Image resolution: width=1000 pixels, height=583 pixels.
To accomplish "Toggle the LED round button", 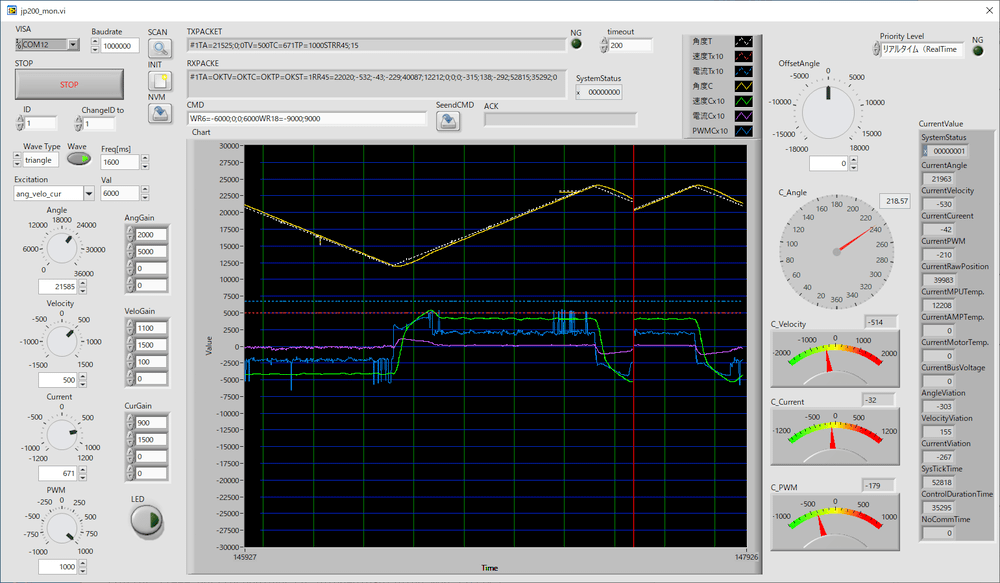I will pyautogui.click(x=146, y=519).
